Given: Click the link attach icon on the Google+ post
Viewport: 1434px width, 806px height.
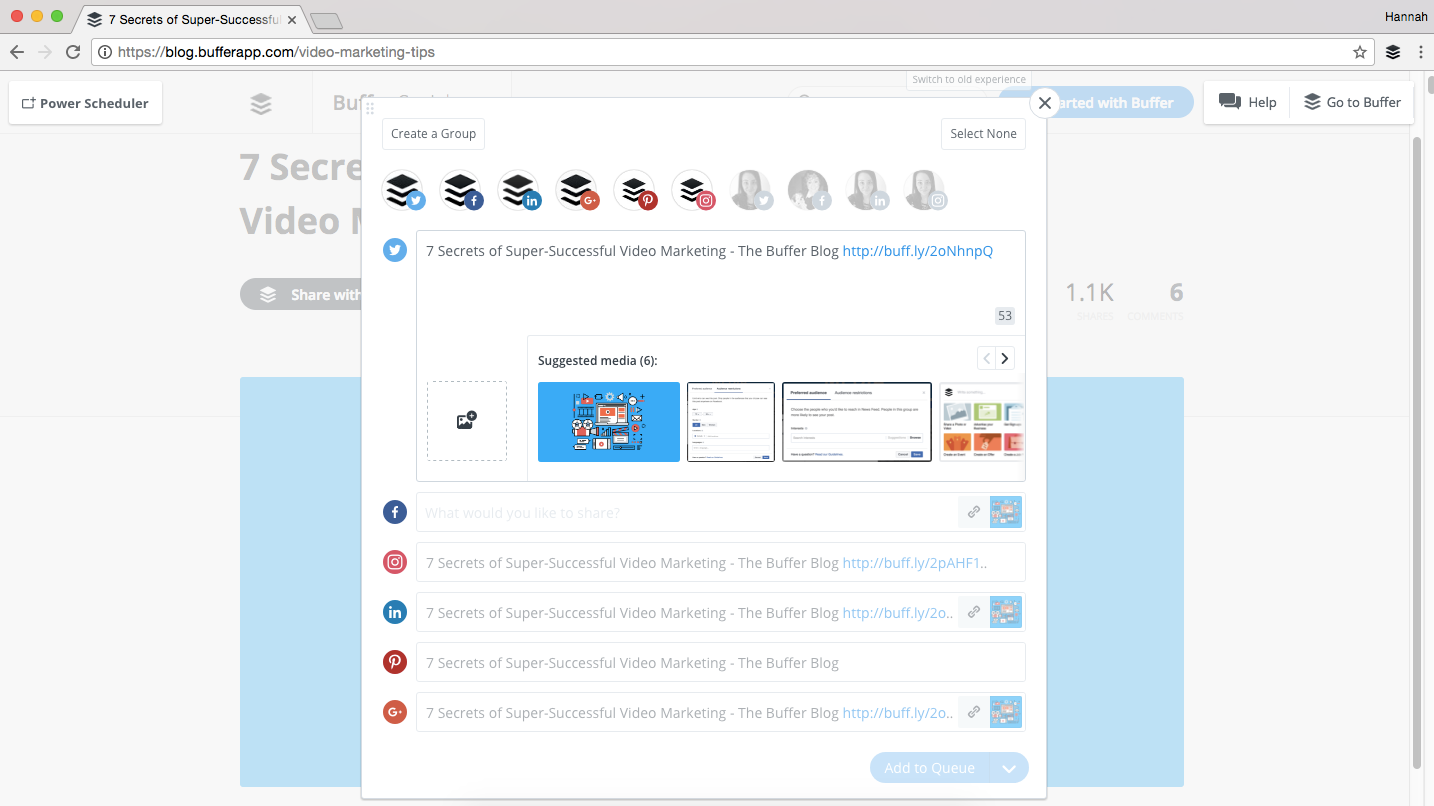Looking at the screenshot, I should click(973, 712).
